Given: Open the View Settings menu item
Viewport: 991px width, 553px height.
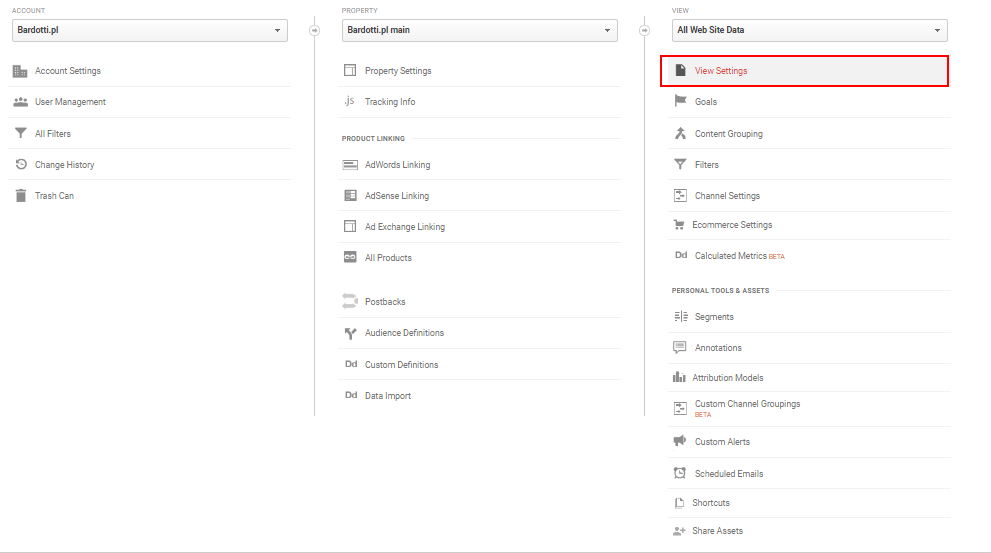Looking at the screenshot, I should [x=805, y=71].
